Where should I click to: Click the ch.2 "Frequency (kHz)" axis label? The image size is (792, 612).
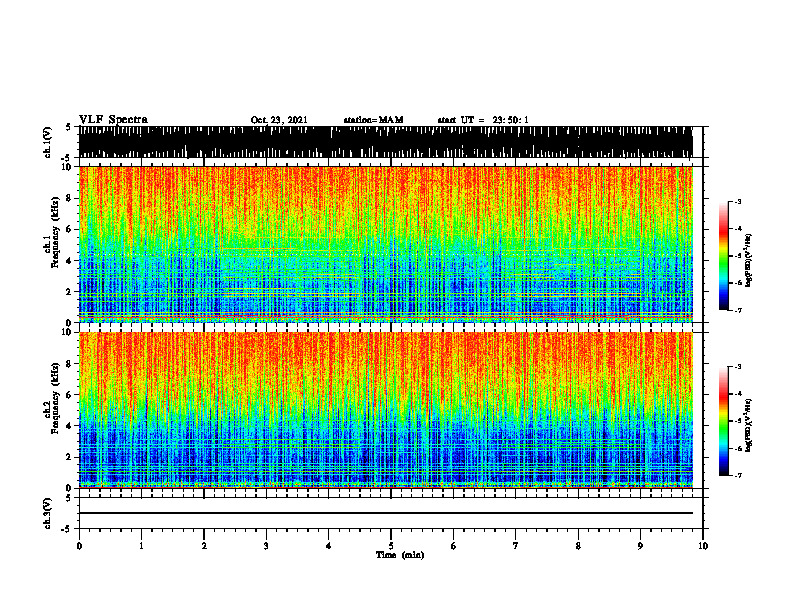(x=55, y=398)
